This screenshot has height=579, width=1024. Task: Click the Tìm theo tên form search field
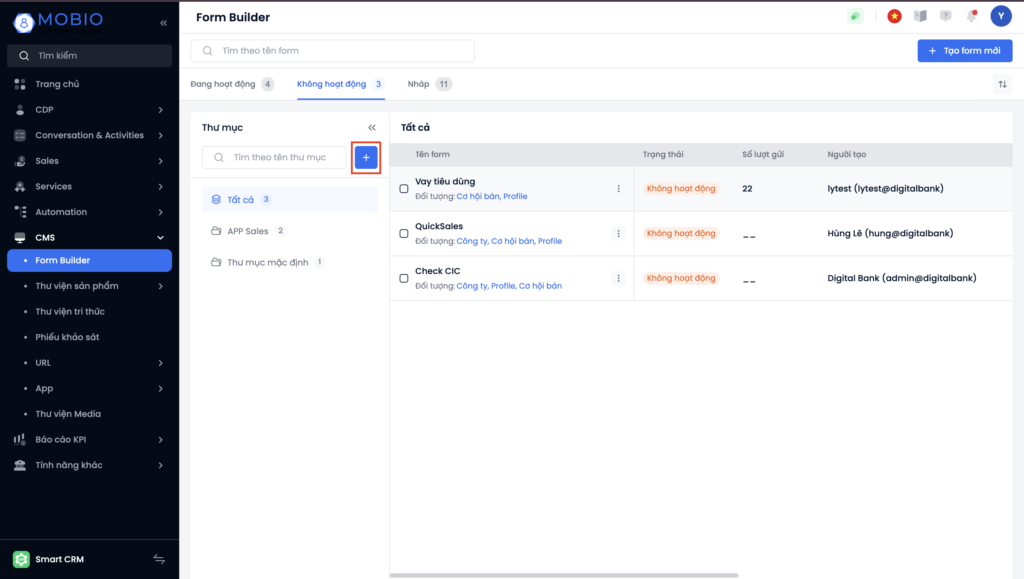[333, 50]
